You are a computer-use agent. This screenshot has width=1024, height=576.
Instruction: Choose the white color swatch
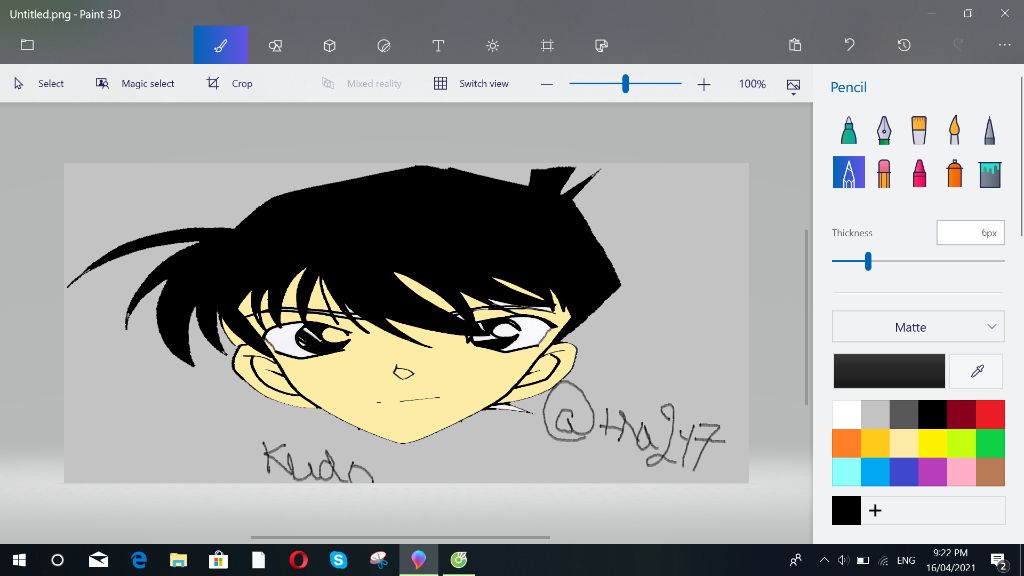click(846, 415)
